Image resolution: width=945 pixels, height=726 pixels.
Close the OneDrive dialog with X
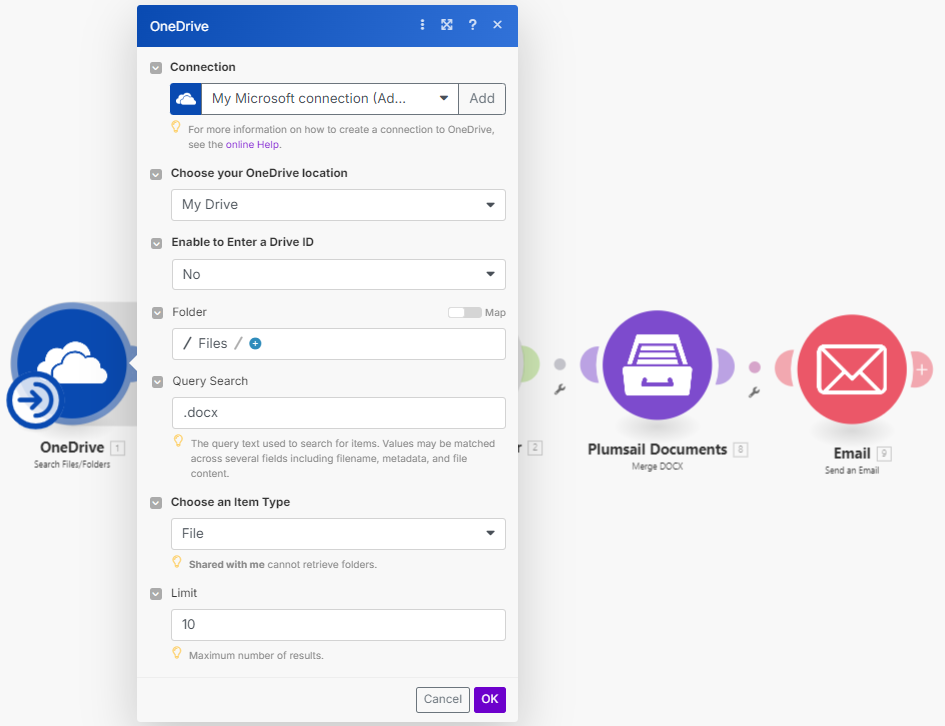(x=497, y=25)
